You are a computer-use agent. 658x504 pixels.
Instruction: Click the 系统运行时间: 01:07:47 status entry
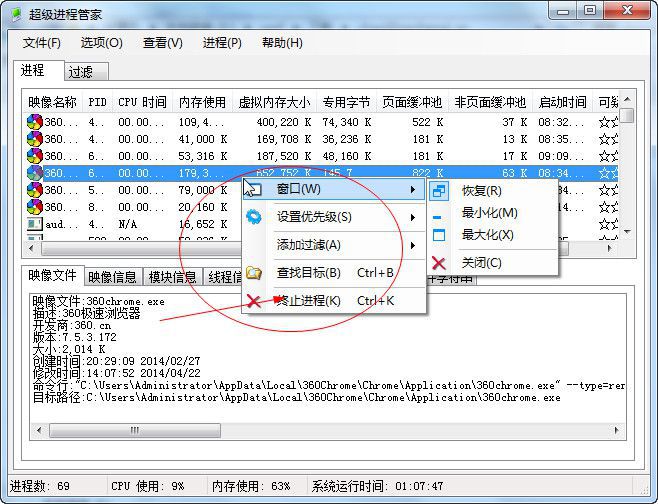point(377,486)
